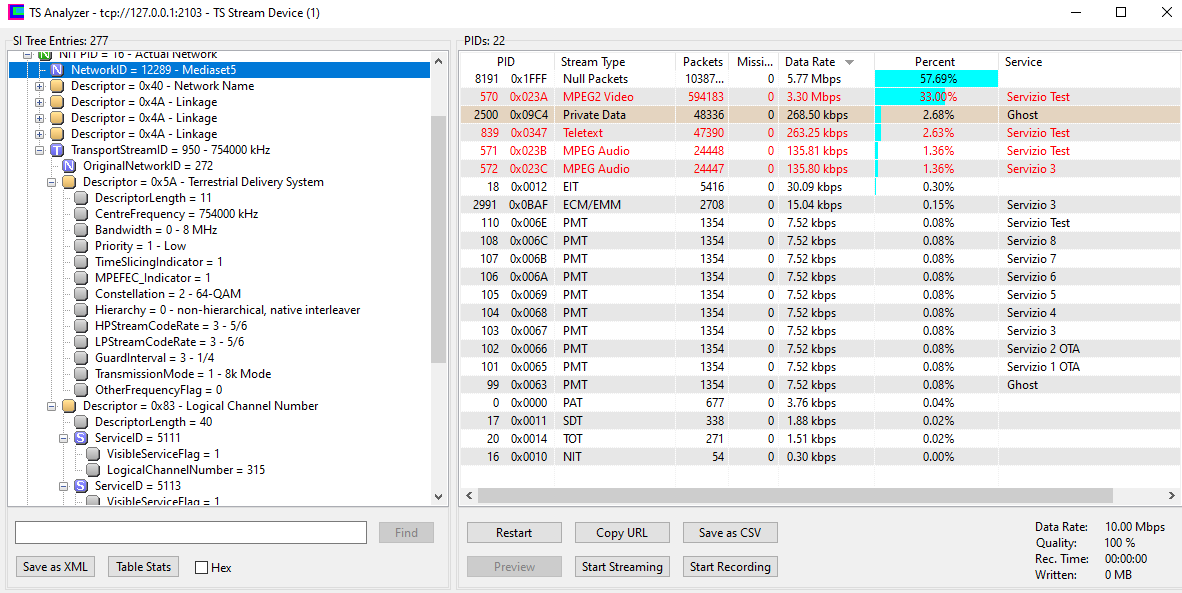The image size is (1182, 593).
Task: Sort by the Data Rate column header
Action: [x=826, y=62]
